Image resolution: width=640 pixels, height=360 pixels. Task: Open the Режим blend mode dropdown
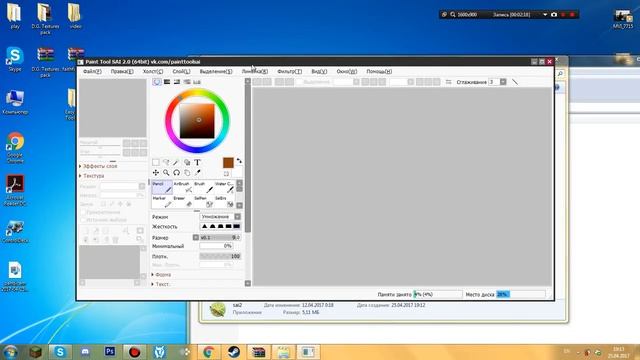click(220, 217)
